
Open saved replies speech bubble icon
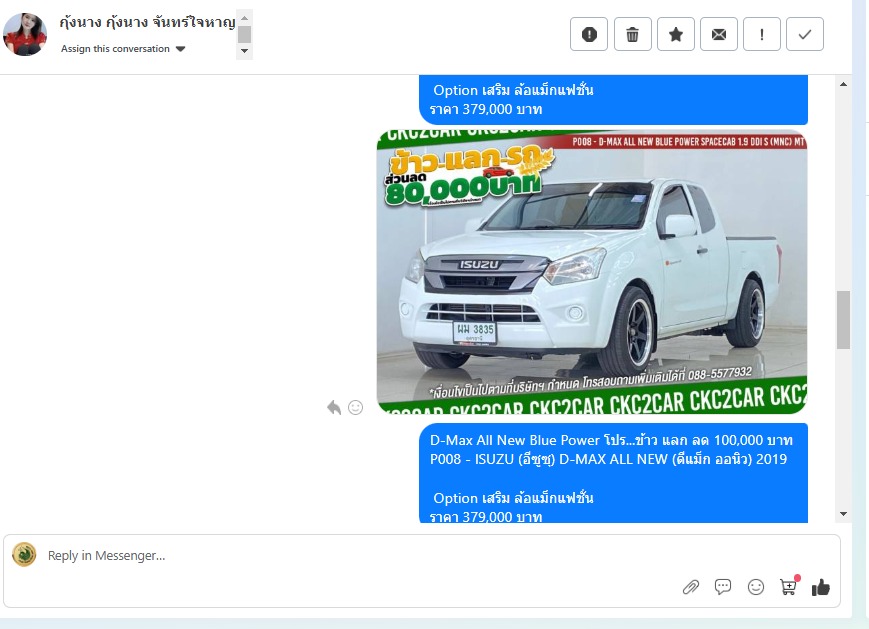(x=723, y=587)
